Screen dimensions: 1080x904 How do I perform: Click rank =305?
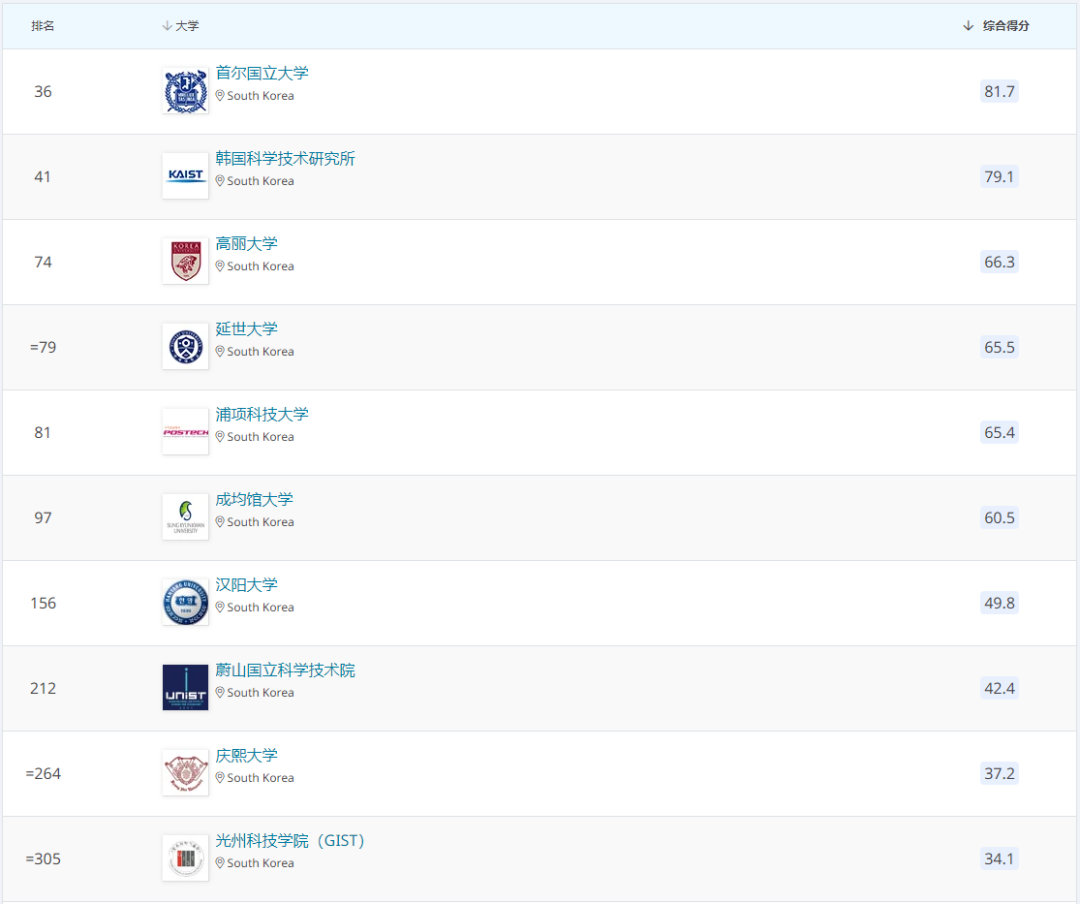pyautogui.click(x=43, y=859)
